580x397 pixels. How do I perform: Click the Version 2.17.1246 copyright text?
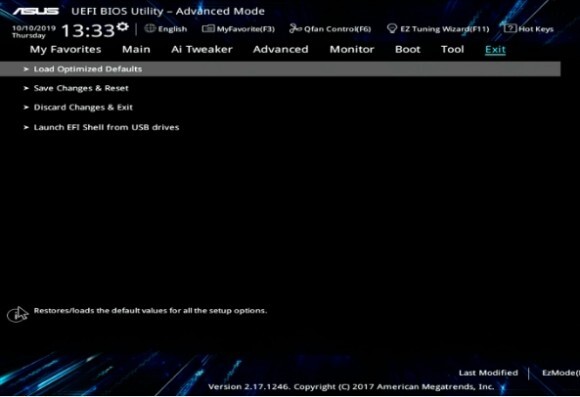click(x=351, y=387)
